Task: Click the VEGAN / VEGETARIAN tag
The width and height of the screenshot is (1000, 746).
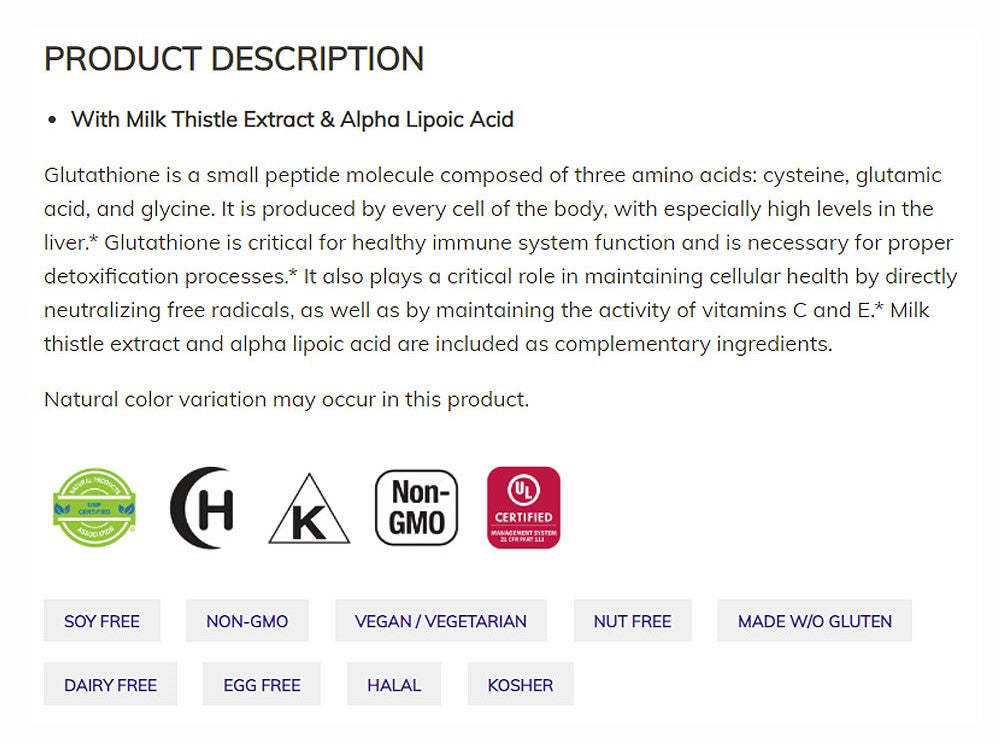Action: 441,621
